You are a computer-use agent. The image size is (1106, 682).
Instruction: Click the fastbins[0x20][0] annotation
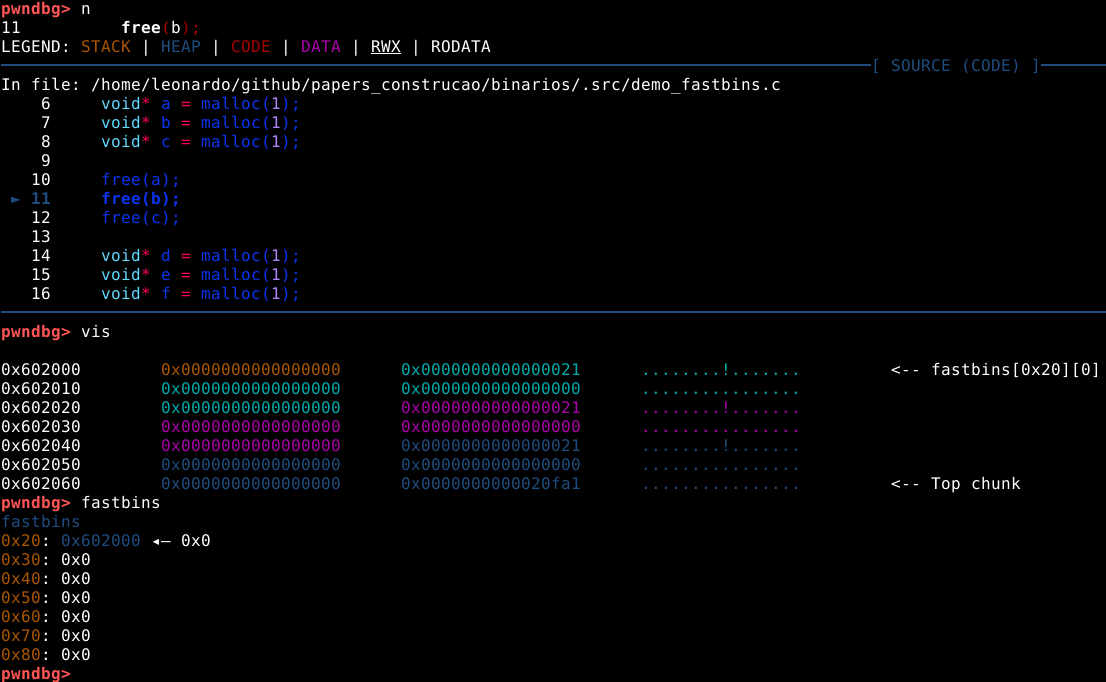tap(995, 370)
